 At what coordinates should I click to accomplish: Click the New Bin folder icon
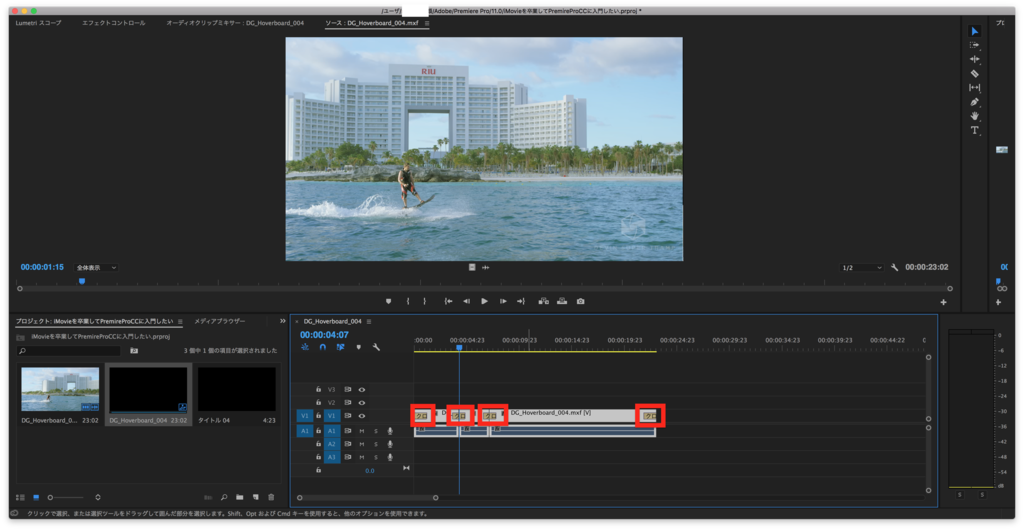240,497
